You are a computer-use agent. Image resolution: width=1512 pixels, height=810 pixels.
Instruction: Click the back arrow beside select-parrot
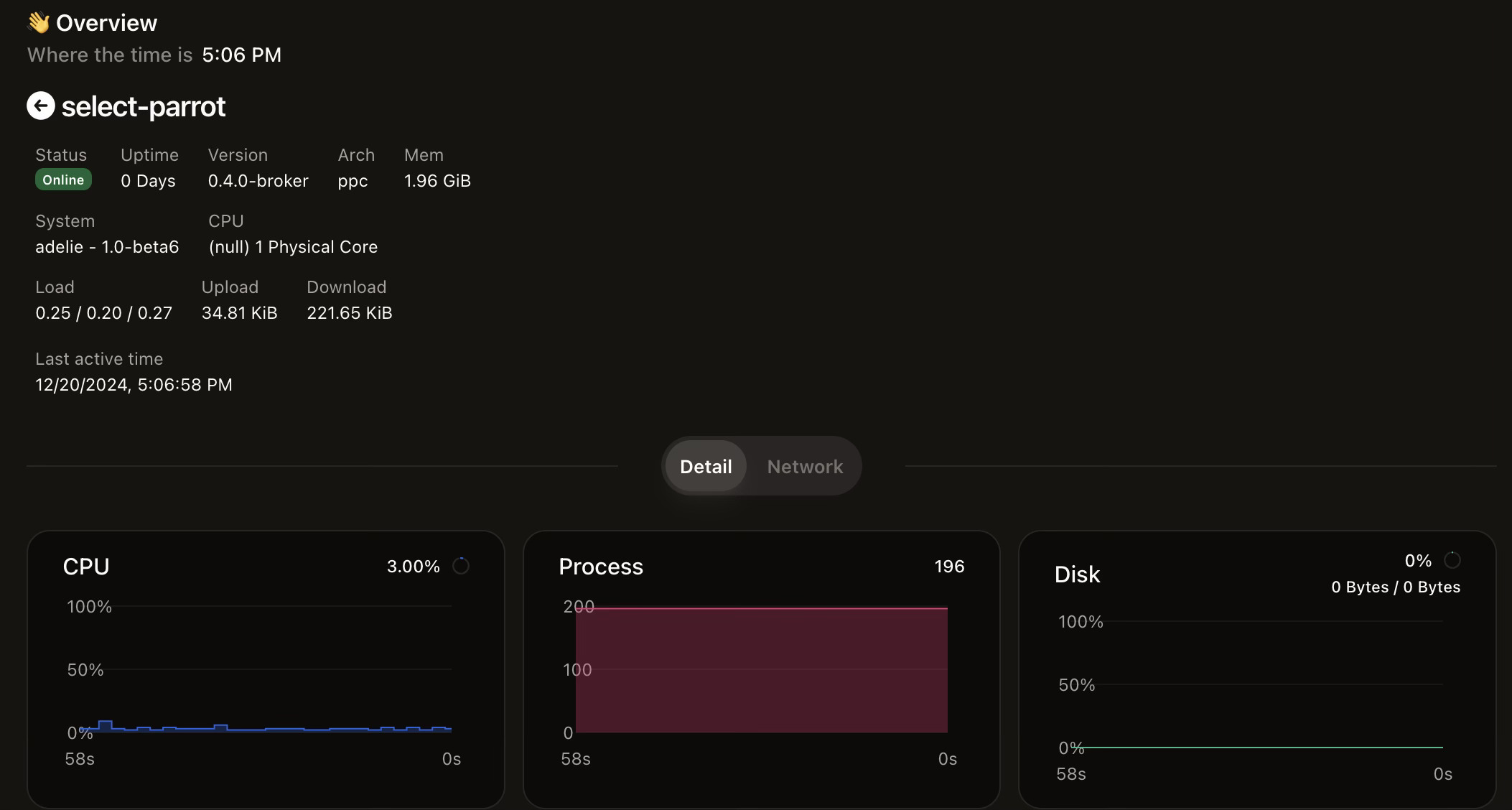[x=41, y=106]
